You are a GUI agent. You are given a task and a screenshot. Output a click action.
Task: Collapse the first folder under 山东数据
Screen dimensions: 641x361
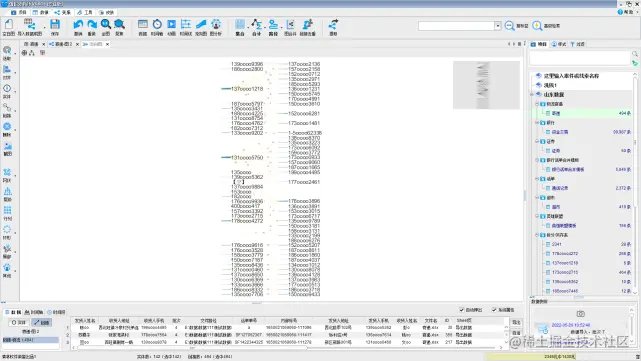537,104
